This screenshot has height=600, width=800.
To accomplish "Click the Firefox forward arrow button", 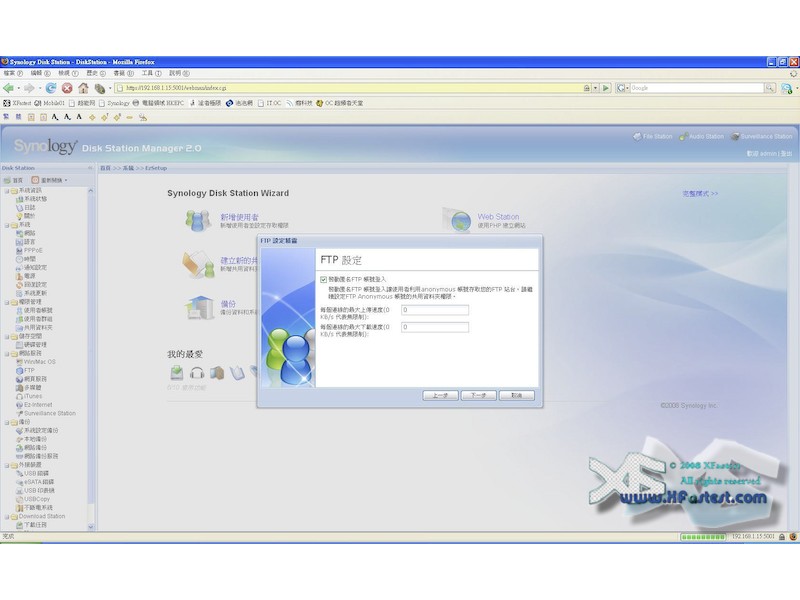I will click(29, 88).
